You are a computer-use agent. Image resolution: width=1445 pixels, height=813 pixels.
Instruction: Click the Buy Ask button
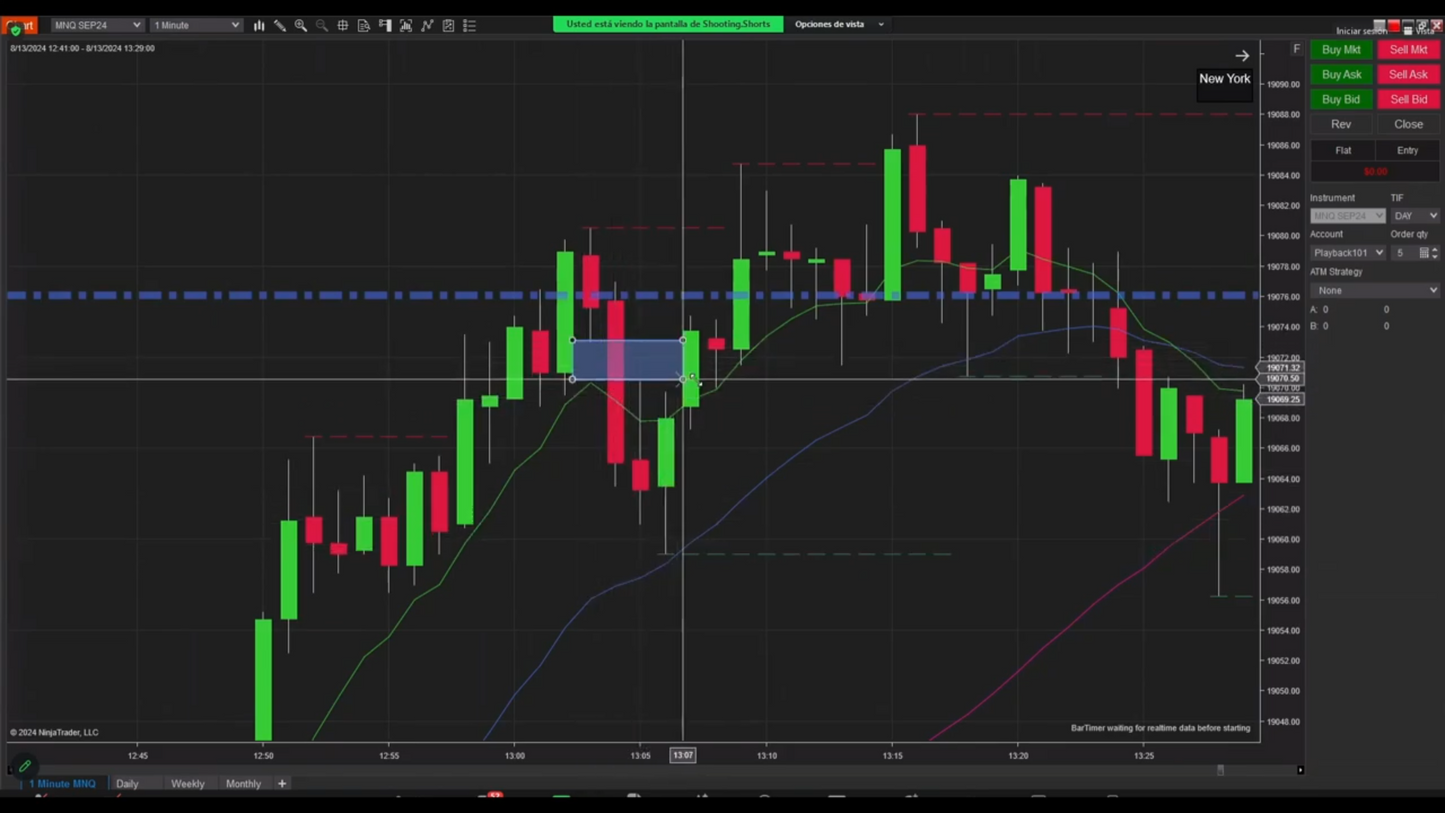pos(1341,75)
